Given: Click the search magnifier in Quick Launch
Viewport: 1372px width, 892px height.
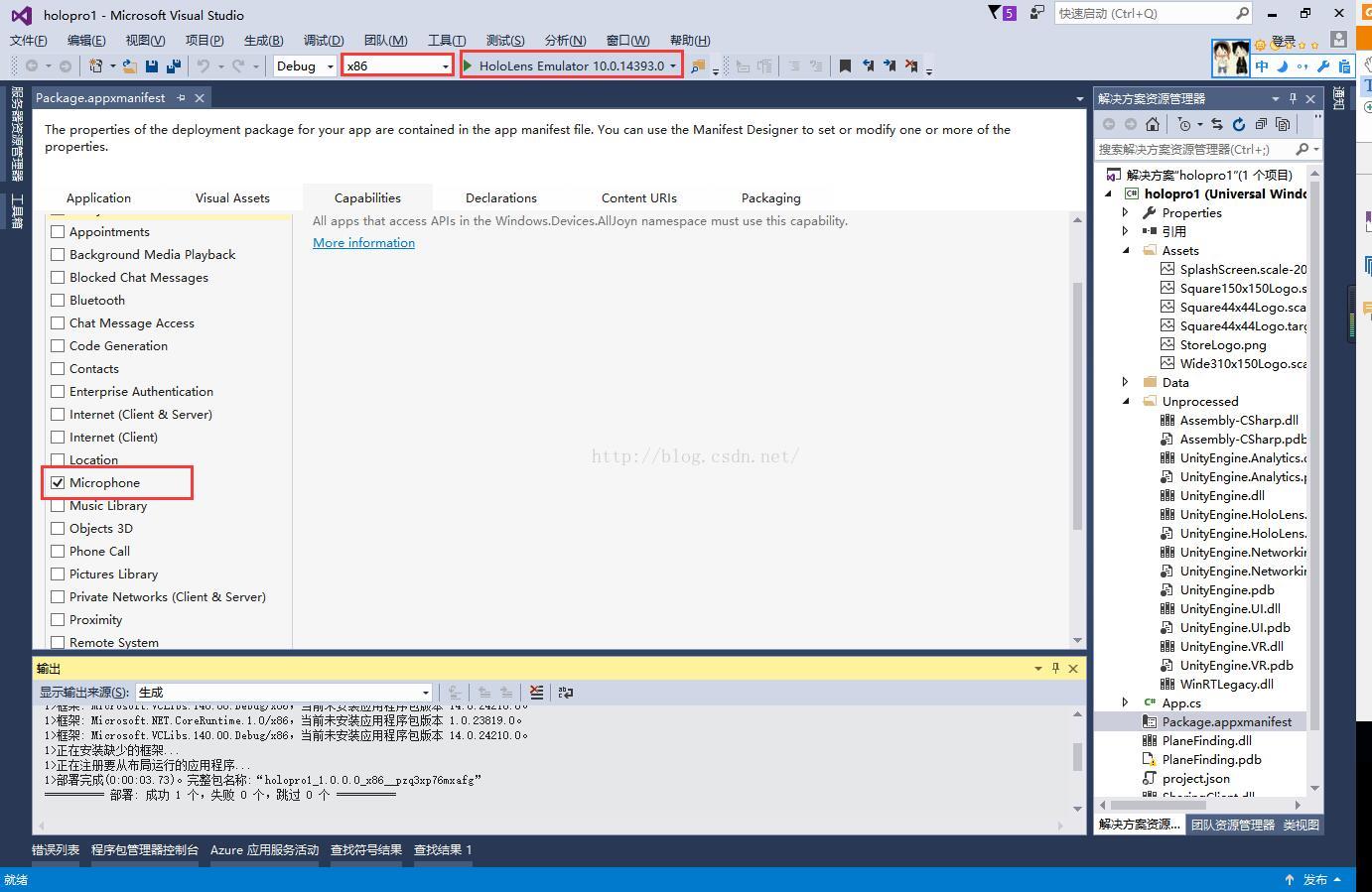Looking at the screenshot, I should coord(1242,13).
